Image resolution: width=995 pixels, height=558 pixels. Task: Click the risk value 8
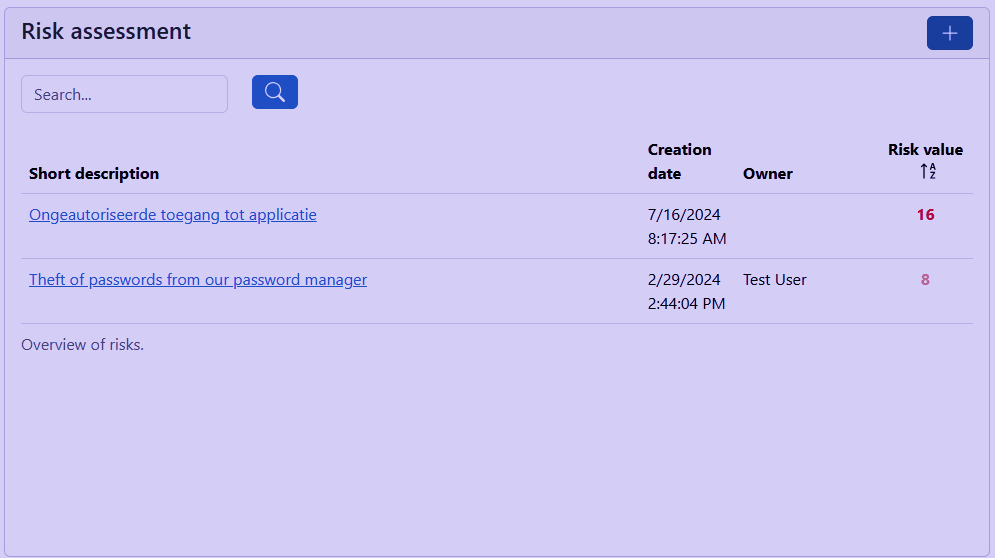click(x=925, y=280)
